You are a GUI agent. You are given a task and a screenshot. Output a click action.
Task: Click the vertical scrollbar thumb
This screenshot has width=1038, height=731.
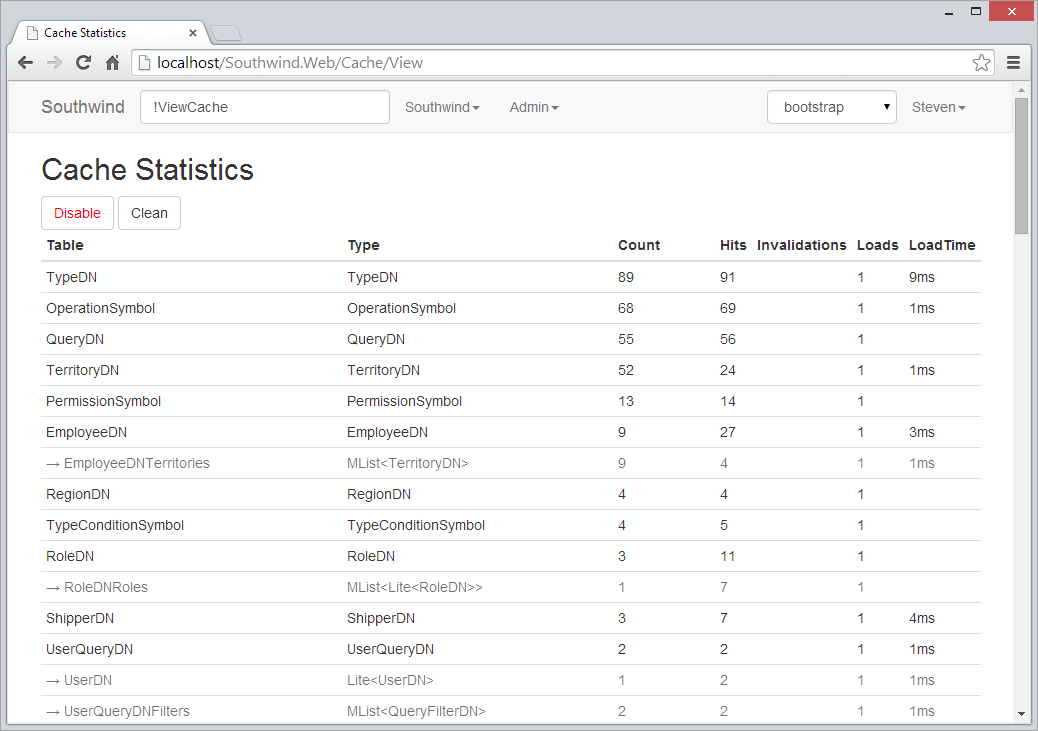tap(1021, 165)
